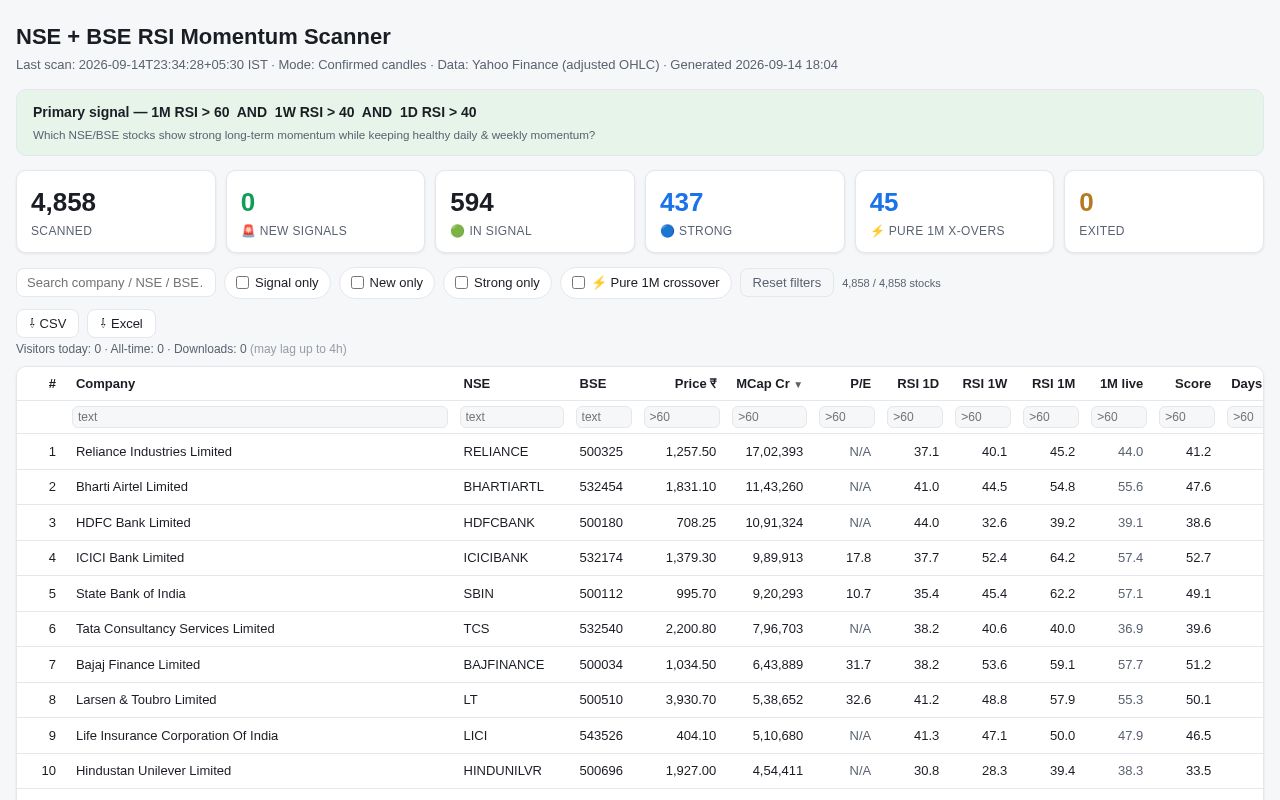
Task: Click the 64.2 RSI 1M value for ICICI Bank
Action: pos(1062,558)
